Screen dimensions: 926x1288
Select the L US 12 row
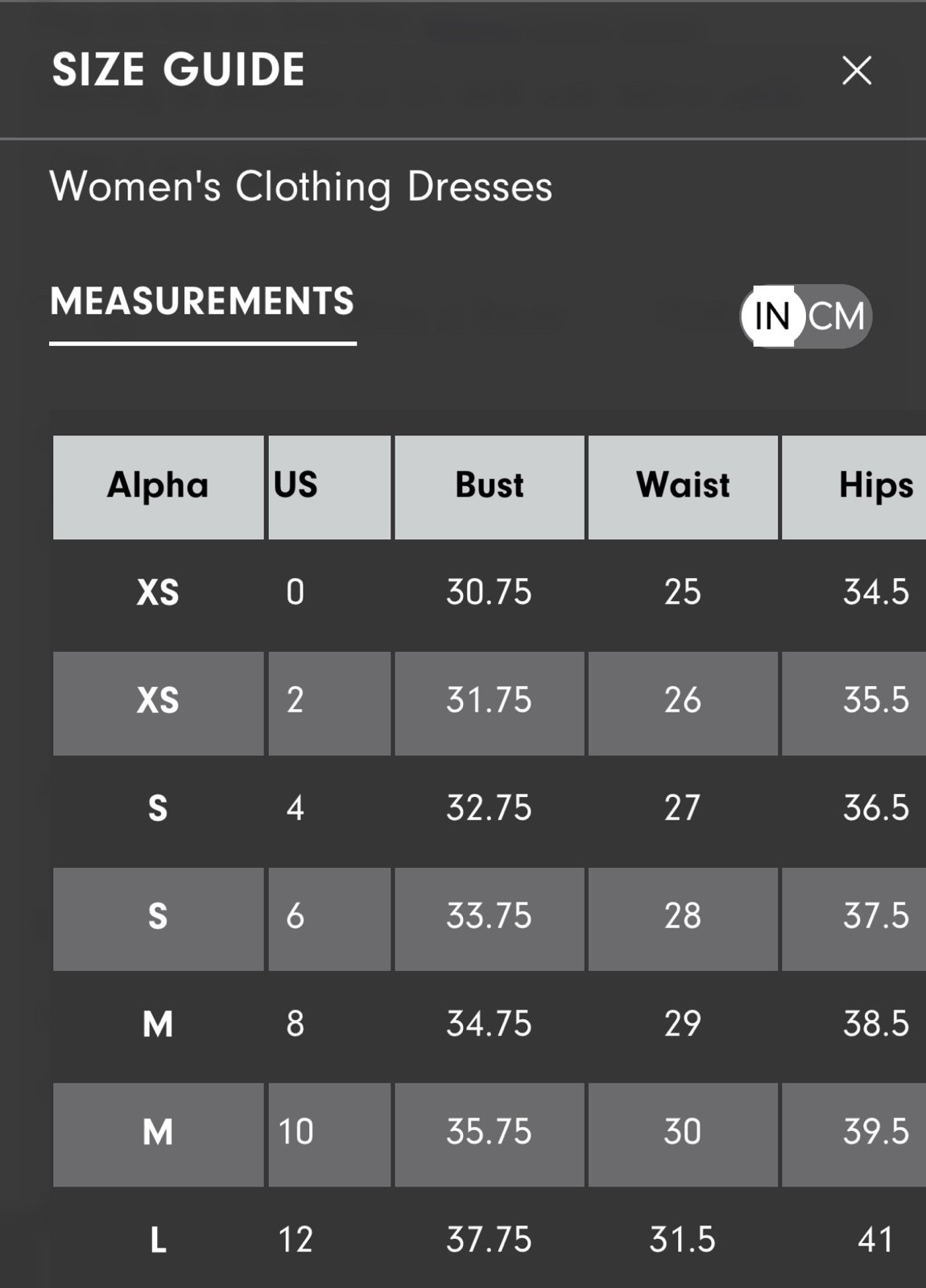pos(490,1240)
